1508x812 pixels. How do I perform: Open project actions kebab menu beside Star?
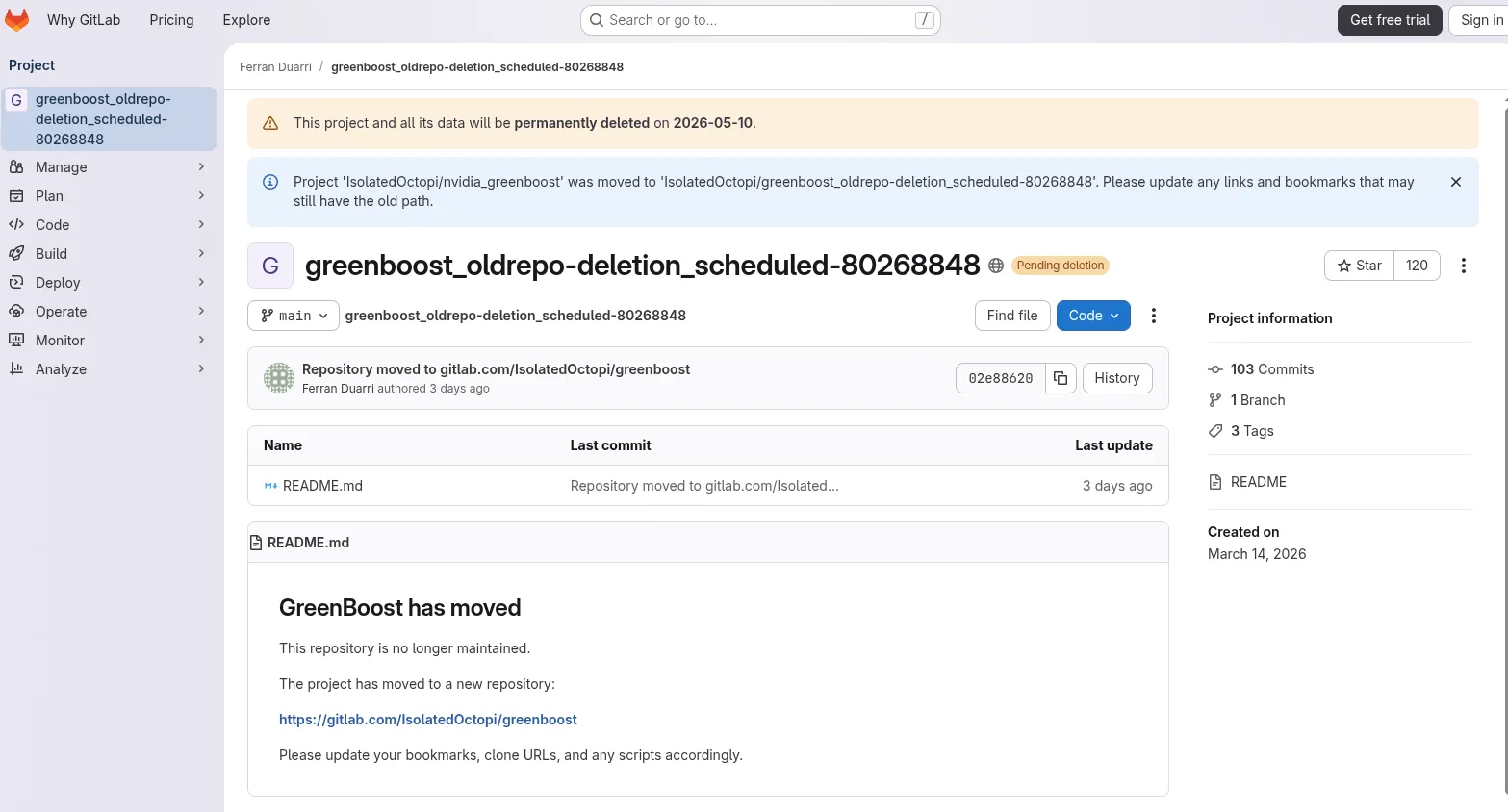coord(1463,266)
